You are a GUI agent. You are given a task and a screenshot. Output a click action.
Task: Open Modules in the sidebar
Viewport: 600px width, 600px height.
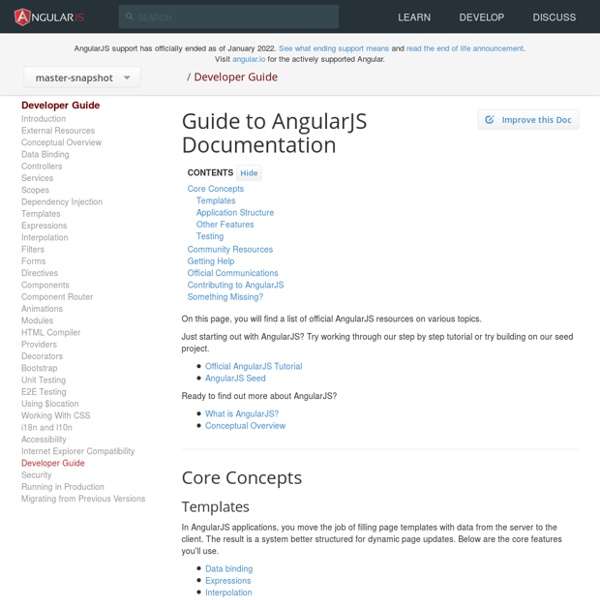point(38,320)
